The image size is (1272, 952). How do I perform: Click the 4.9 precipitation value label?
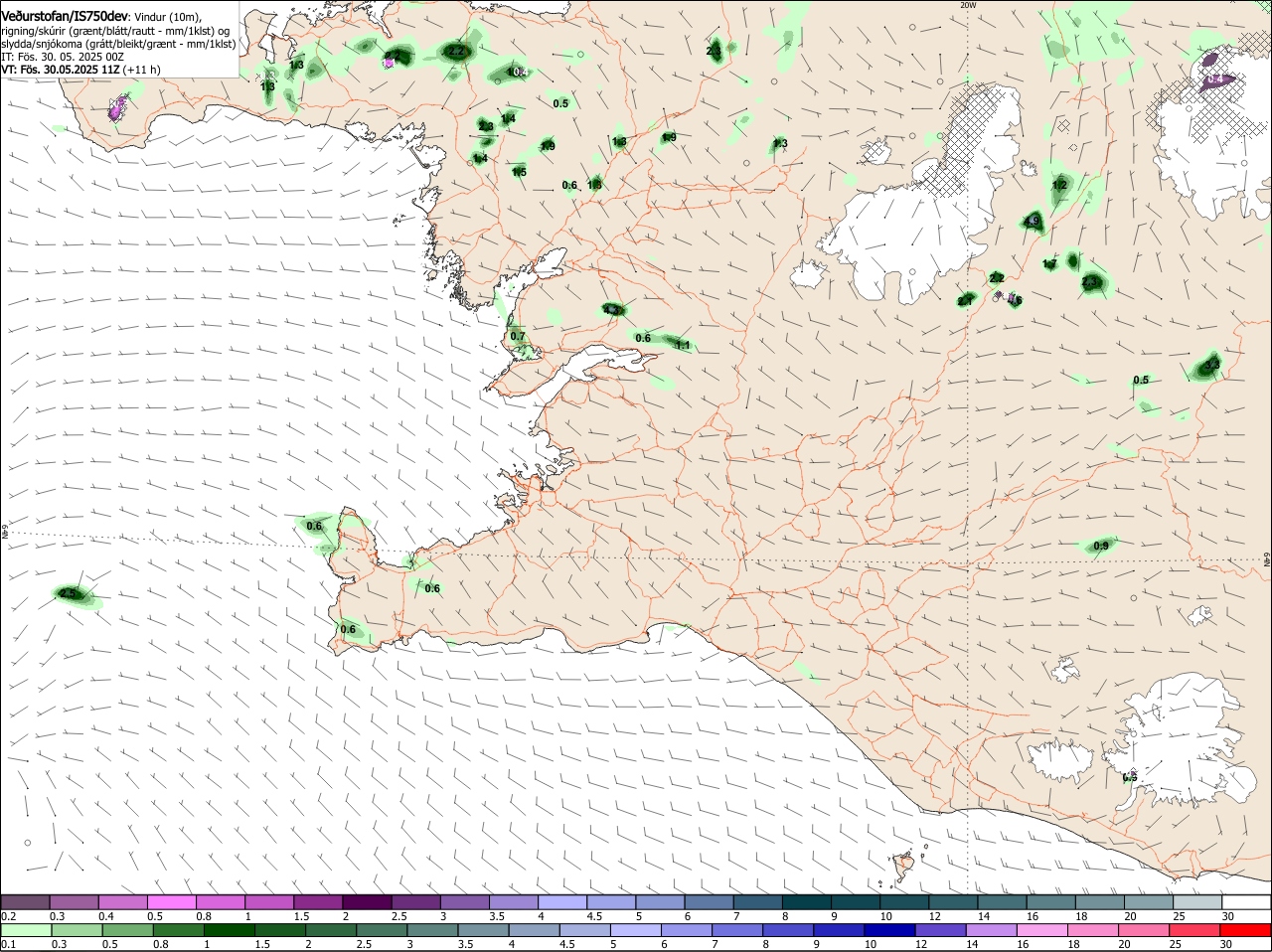[x=1033, y=222]
